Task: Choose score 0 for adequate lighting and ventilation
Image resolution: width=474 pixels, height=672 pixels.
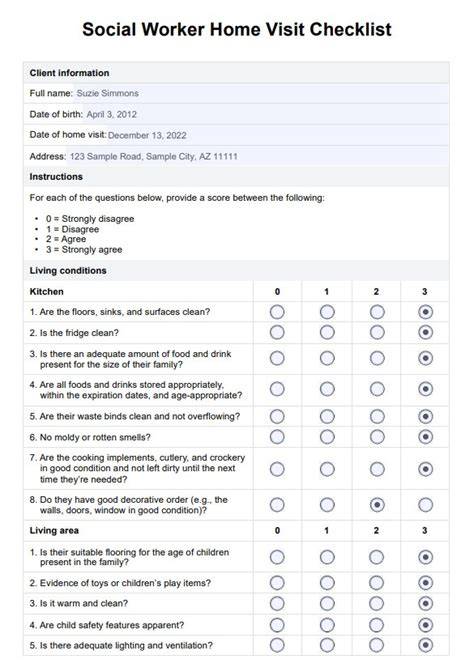Action: coord(277,645)
